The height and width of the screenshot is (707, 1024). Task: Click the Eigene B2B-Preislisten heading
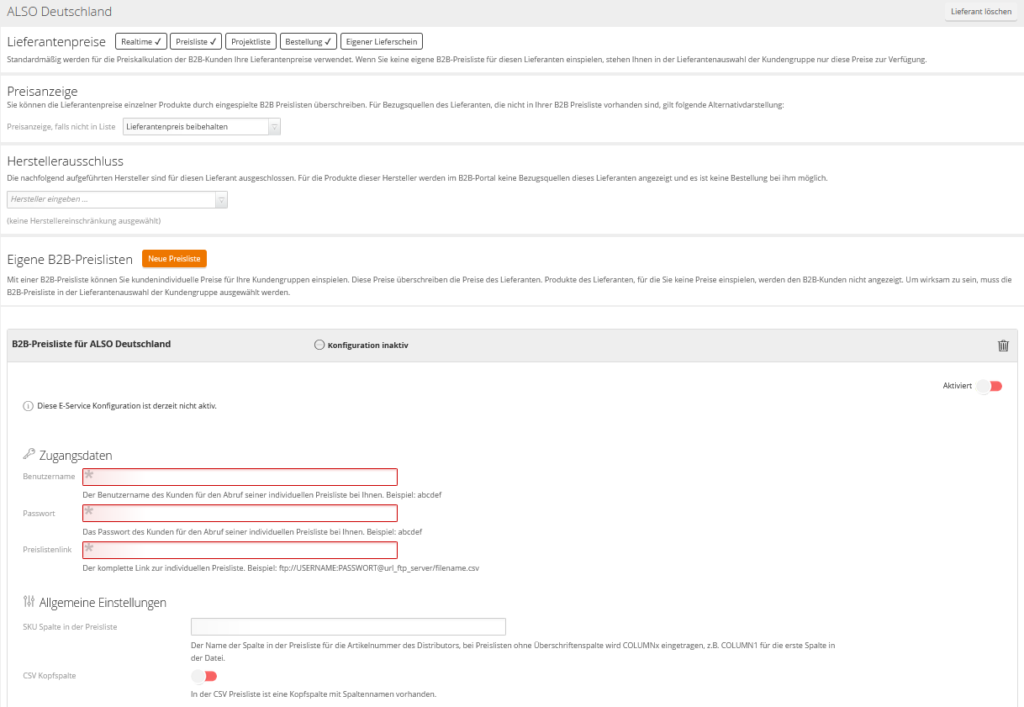click(70, 259)
